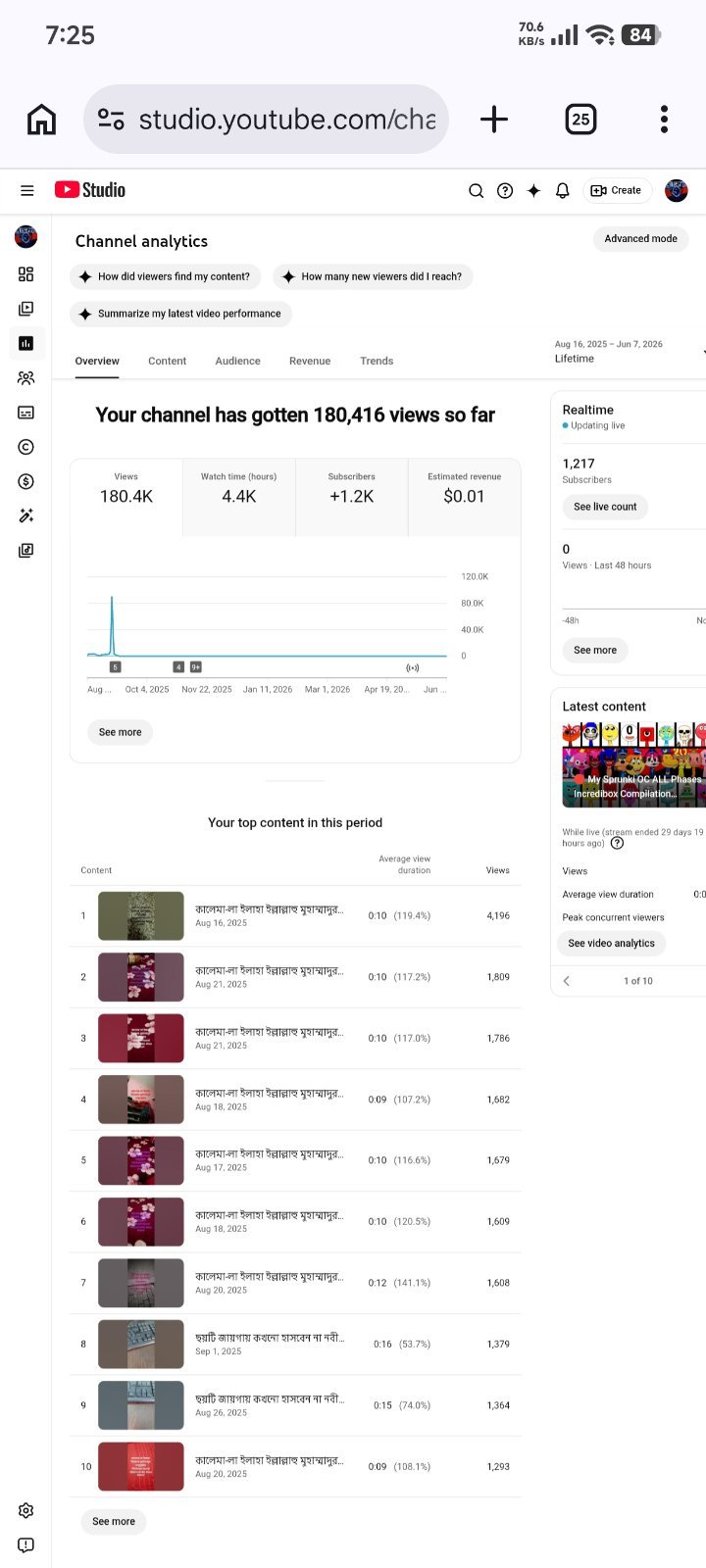Open thumbnail of video with 1,682 views
The image size is (706, 1568).
tap(141, 1100)
